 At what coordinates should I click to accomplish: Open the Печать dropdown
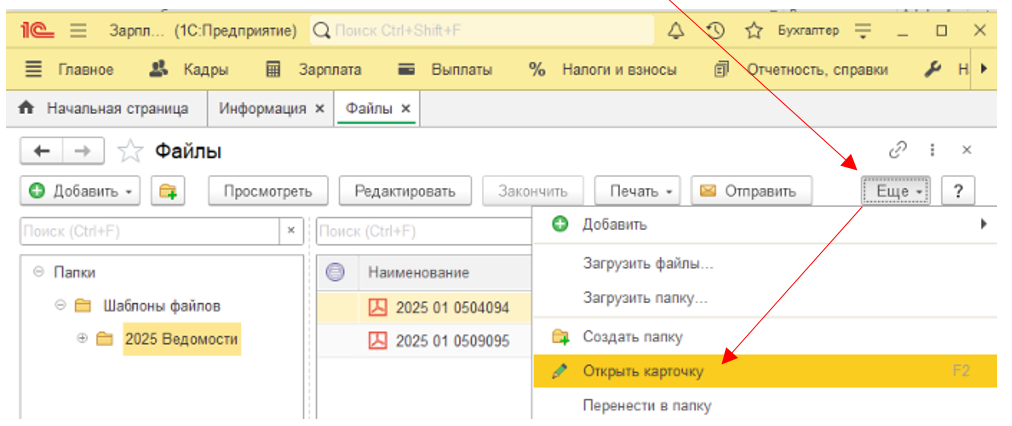637,191
